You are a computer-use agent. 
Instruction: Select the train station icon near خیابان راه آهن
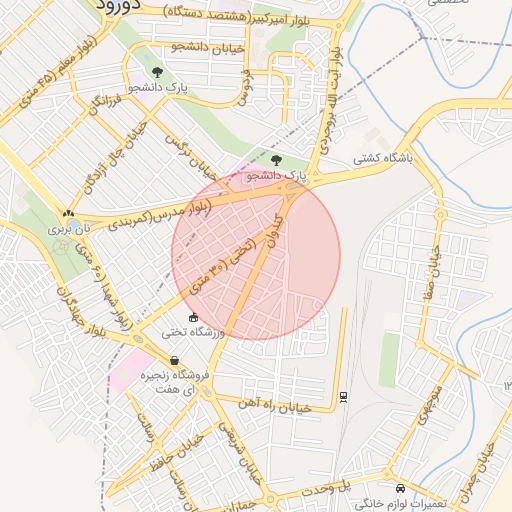344,397
